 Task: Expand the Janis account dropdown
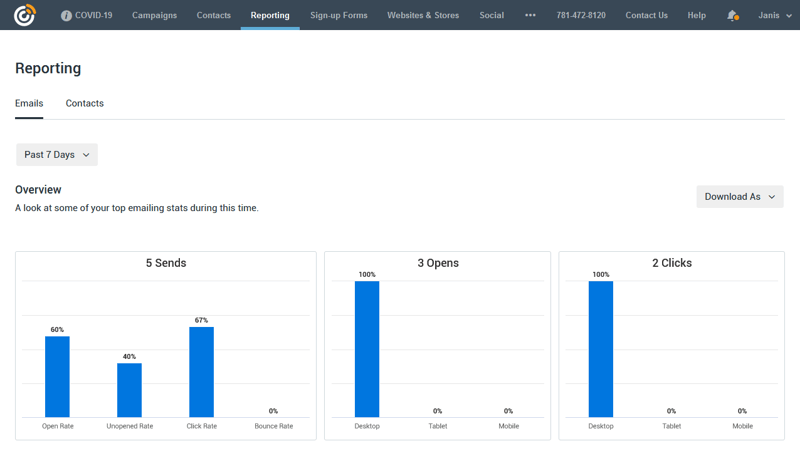pyautogui.click(x=775, y=15)
